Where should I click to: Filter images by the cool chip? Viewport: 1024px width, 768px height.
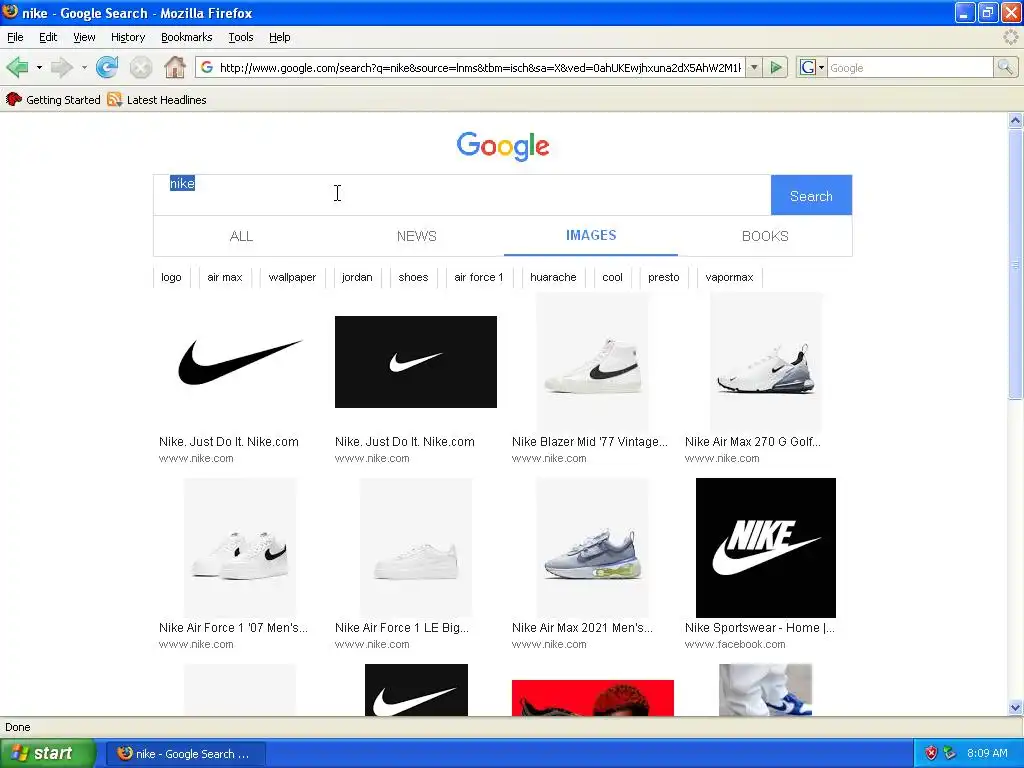coord(613,278)
